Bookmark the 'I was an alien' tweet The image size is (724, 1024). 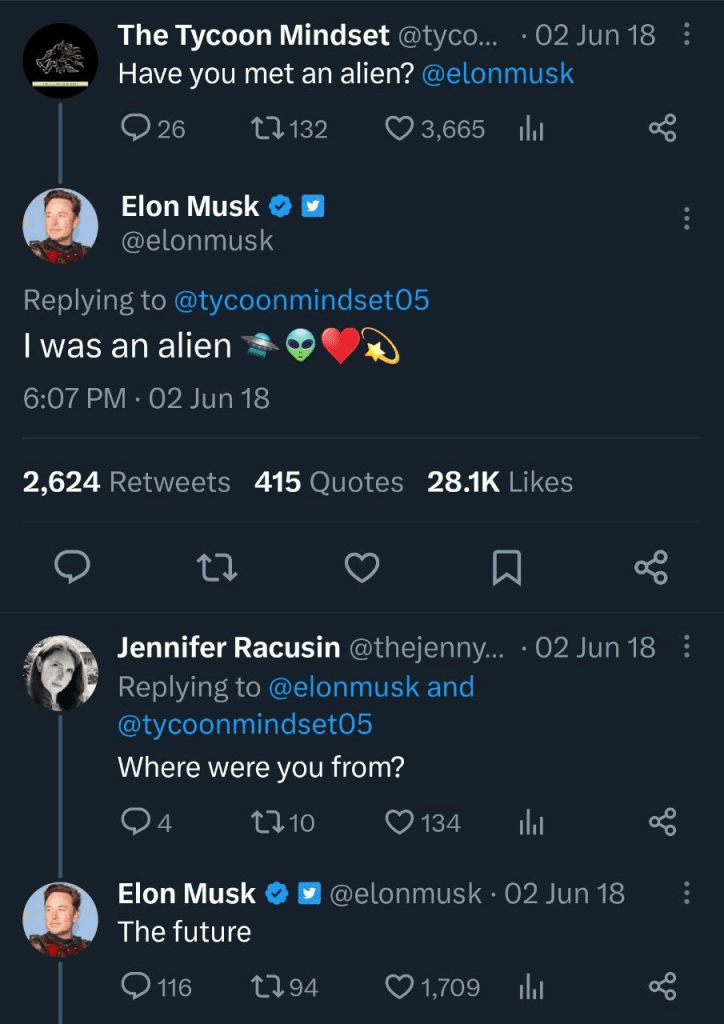pyautogui.click(x=507, y=568)
